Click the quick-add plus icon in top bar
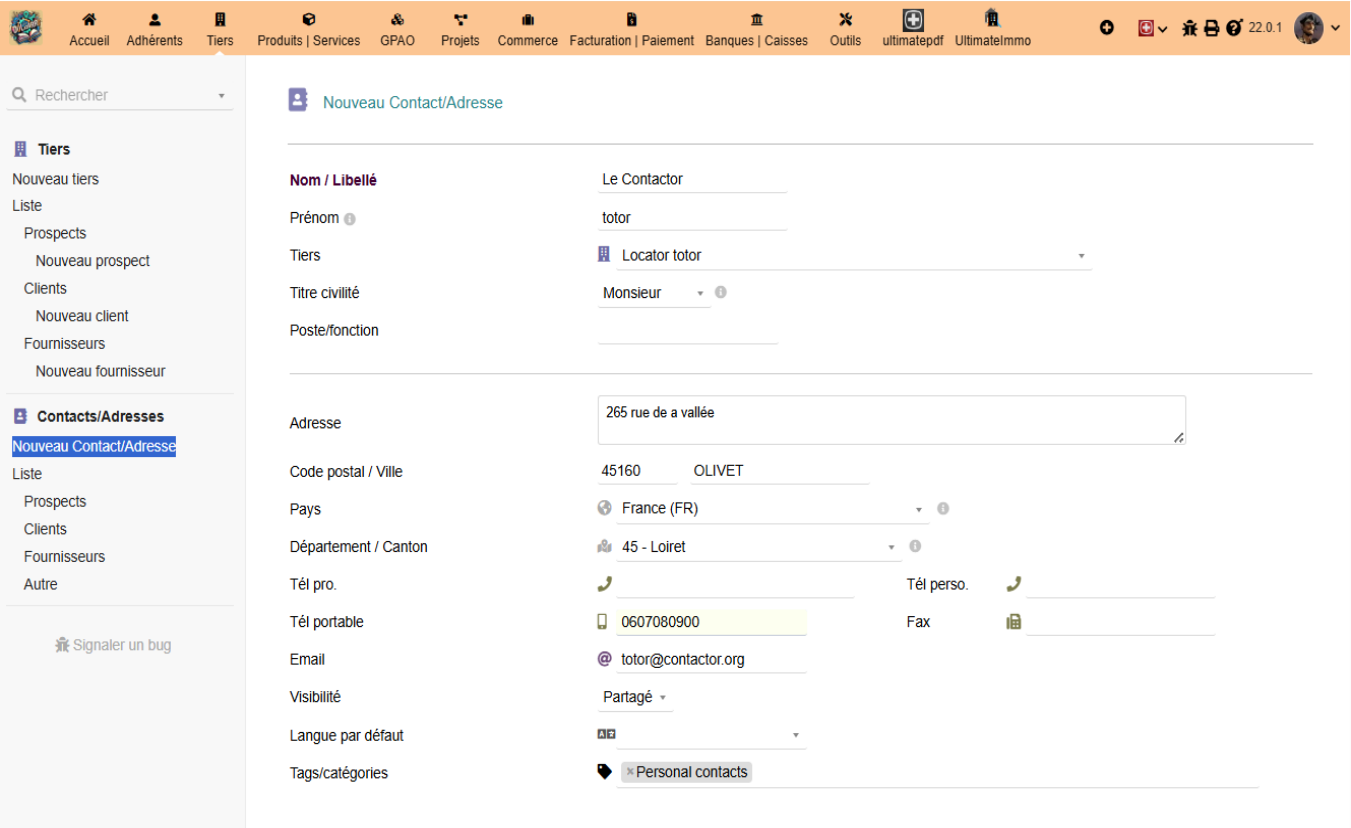1351x828 pixels. pyautogui.click(x=1107, y=28)
